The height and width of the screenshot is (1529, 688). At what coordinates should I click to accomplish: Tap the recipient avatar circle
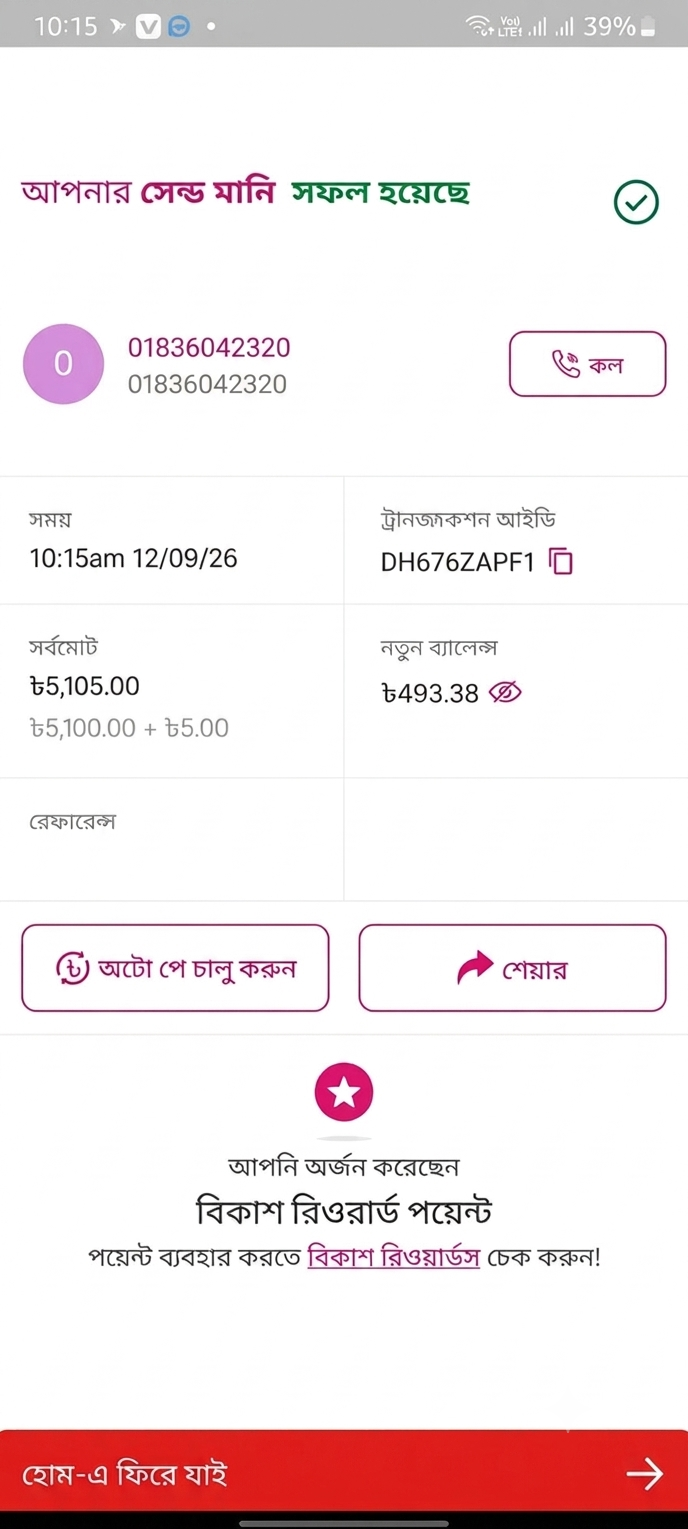[63, 364]
